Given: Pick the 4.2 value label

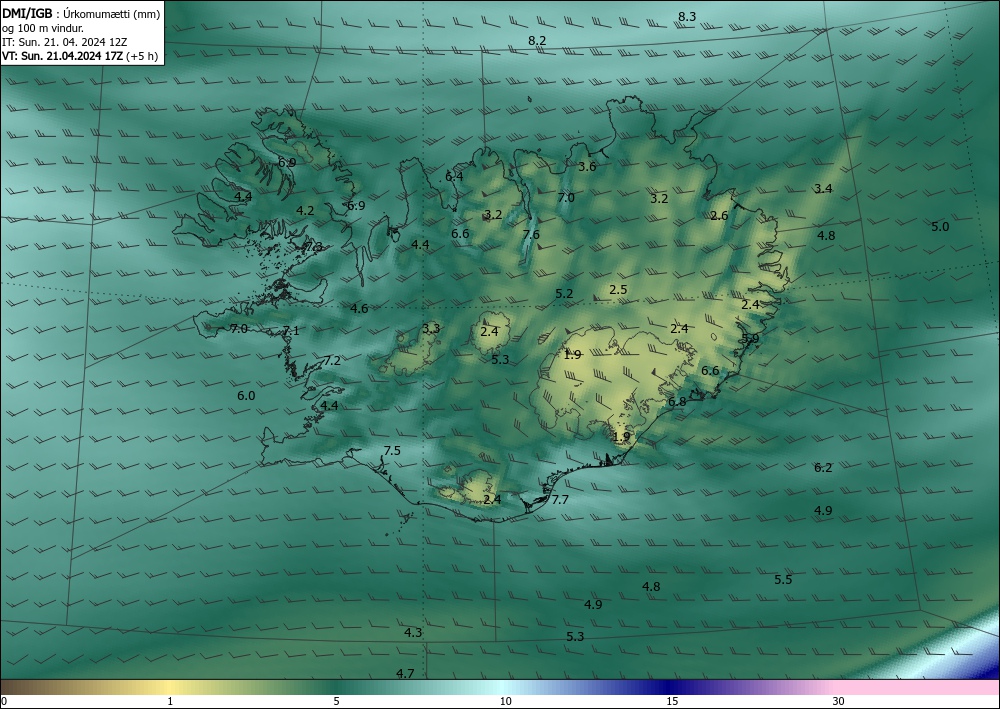Looking at the screenshot, I should [305, 210].
